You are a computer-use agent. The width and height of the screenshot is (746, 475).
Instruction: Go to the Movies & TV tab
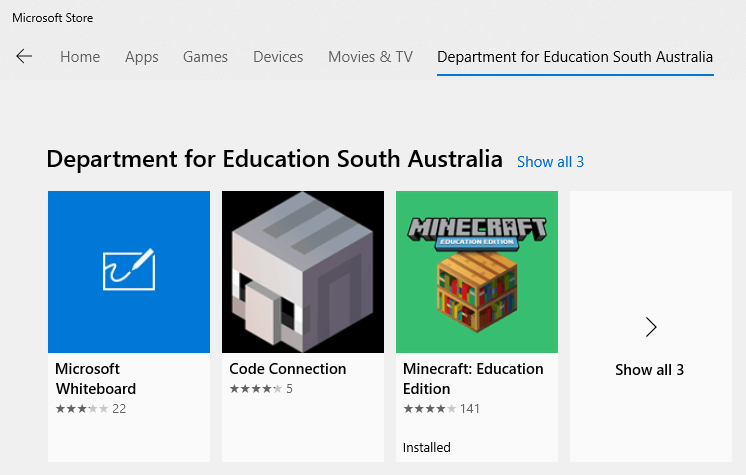[370, 57]
